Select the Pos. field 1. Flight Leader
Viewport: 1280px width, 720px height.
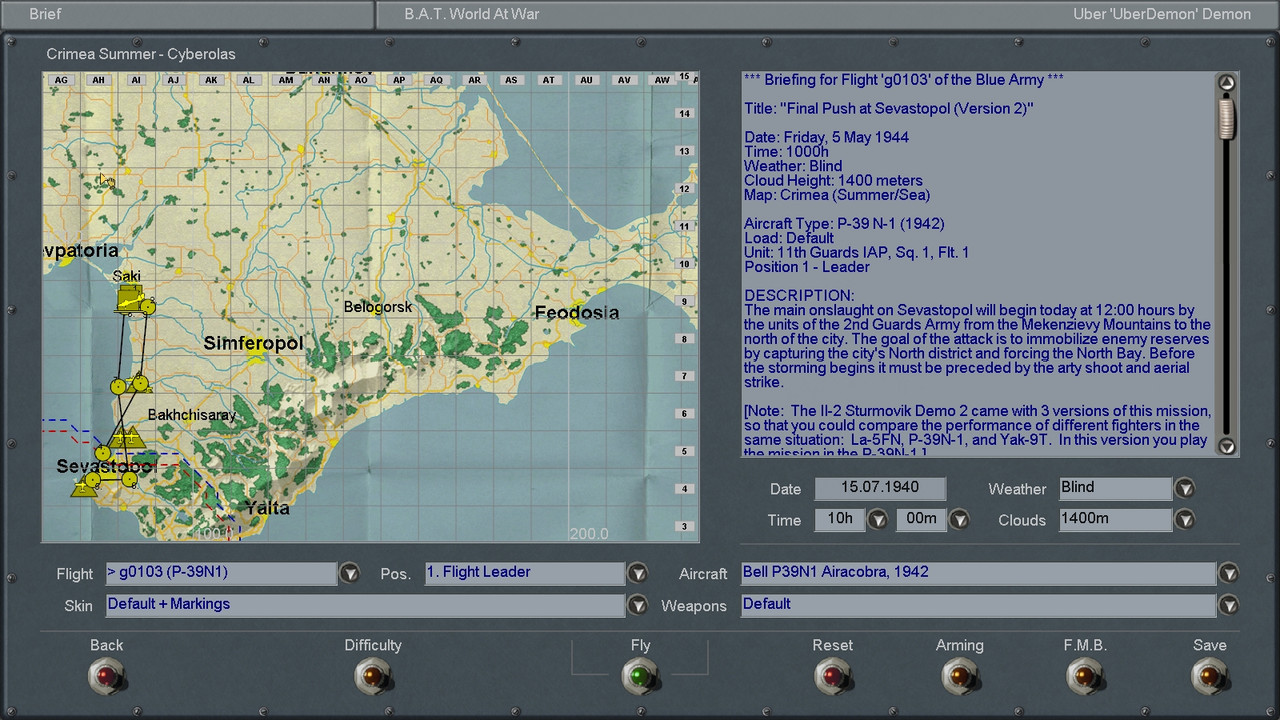click(525, 573)
